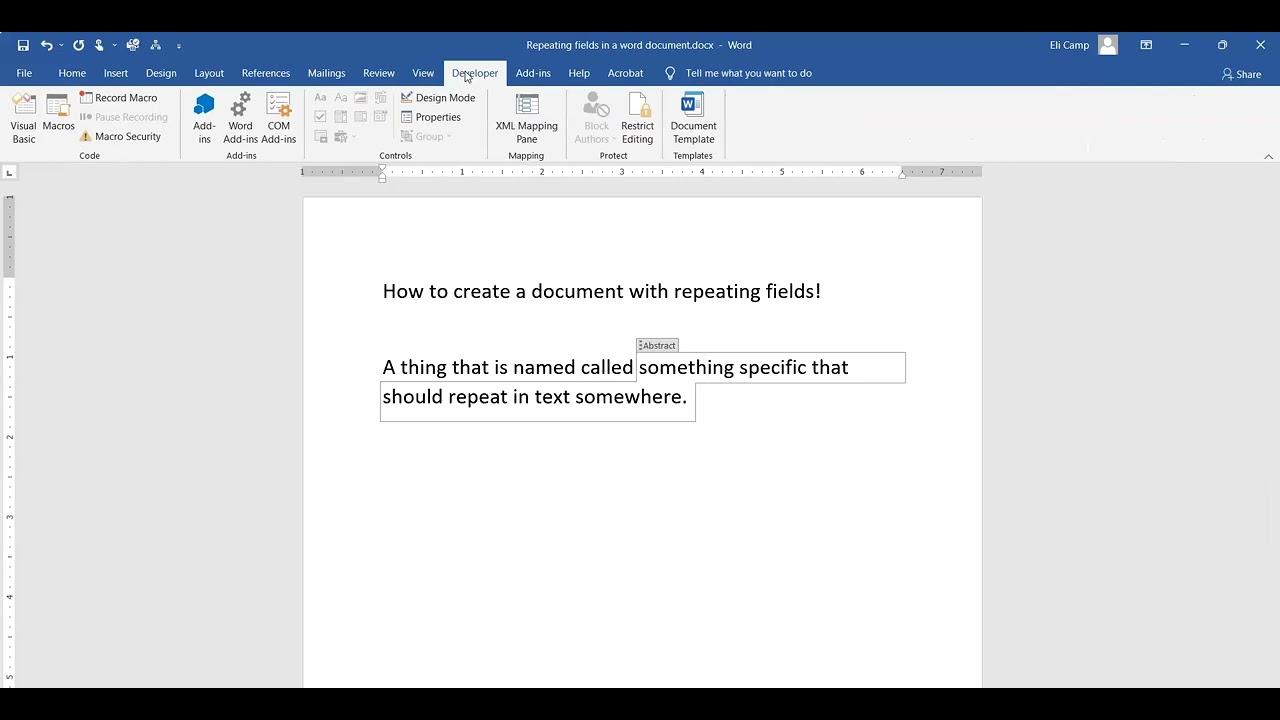Click the user account avatar icon
Image resolution: width=1280 pixels, height=720 pixels.
pyautogui.click(x=1108, y=45)
